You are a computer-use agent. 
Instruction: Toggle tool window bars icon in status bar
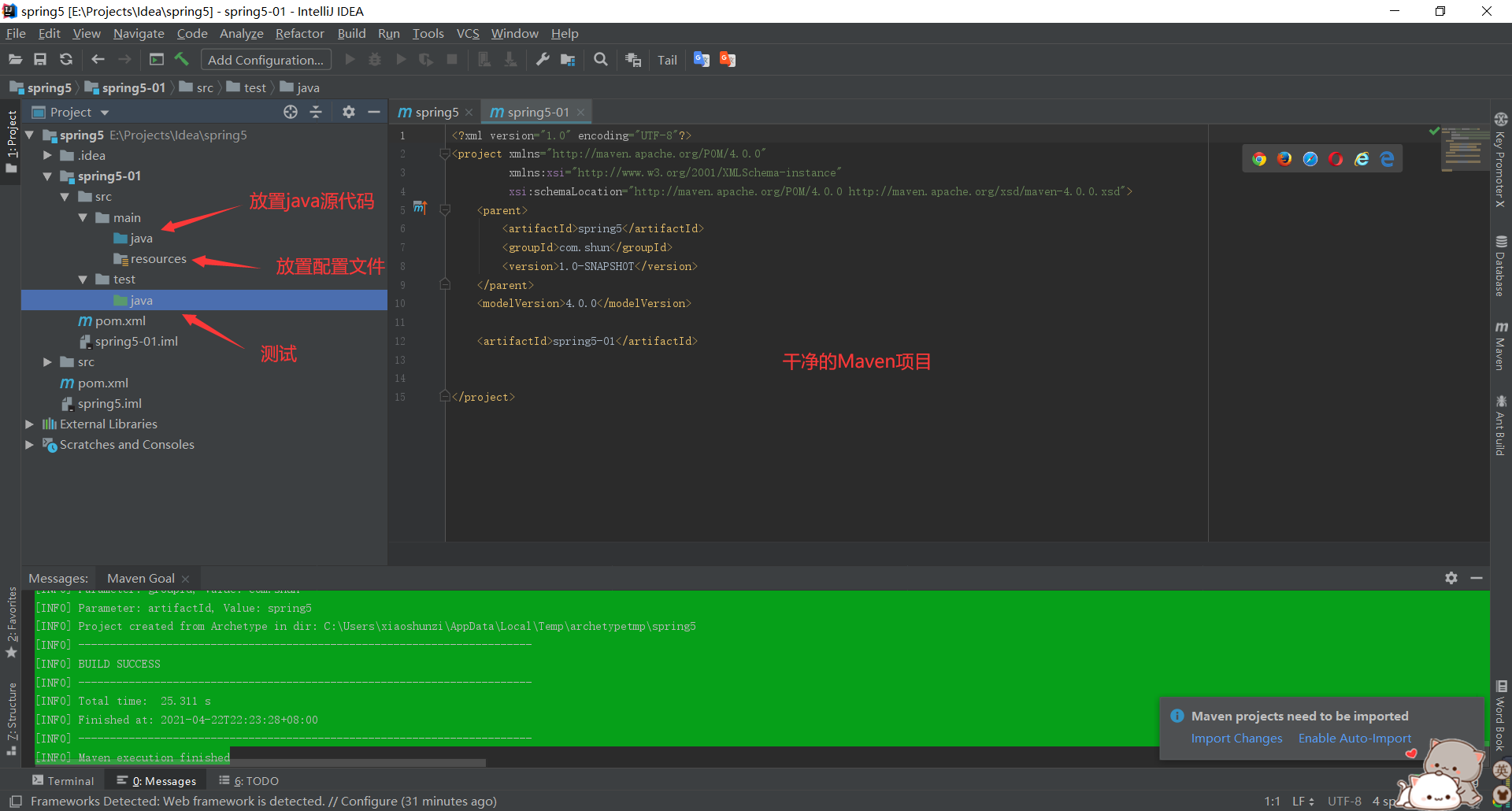[x=15, y=801]
